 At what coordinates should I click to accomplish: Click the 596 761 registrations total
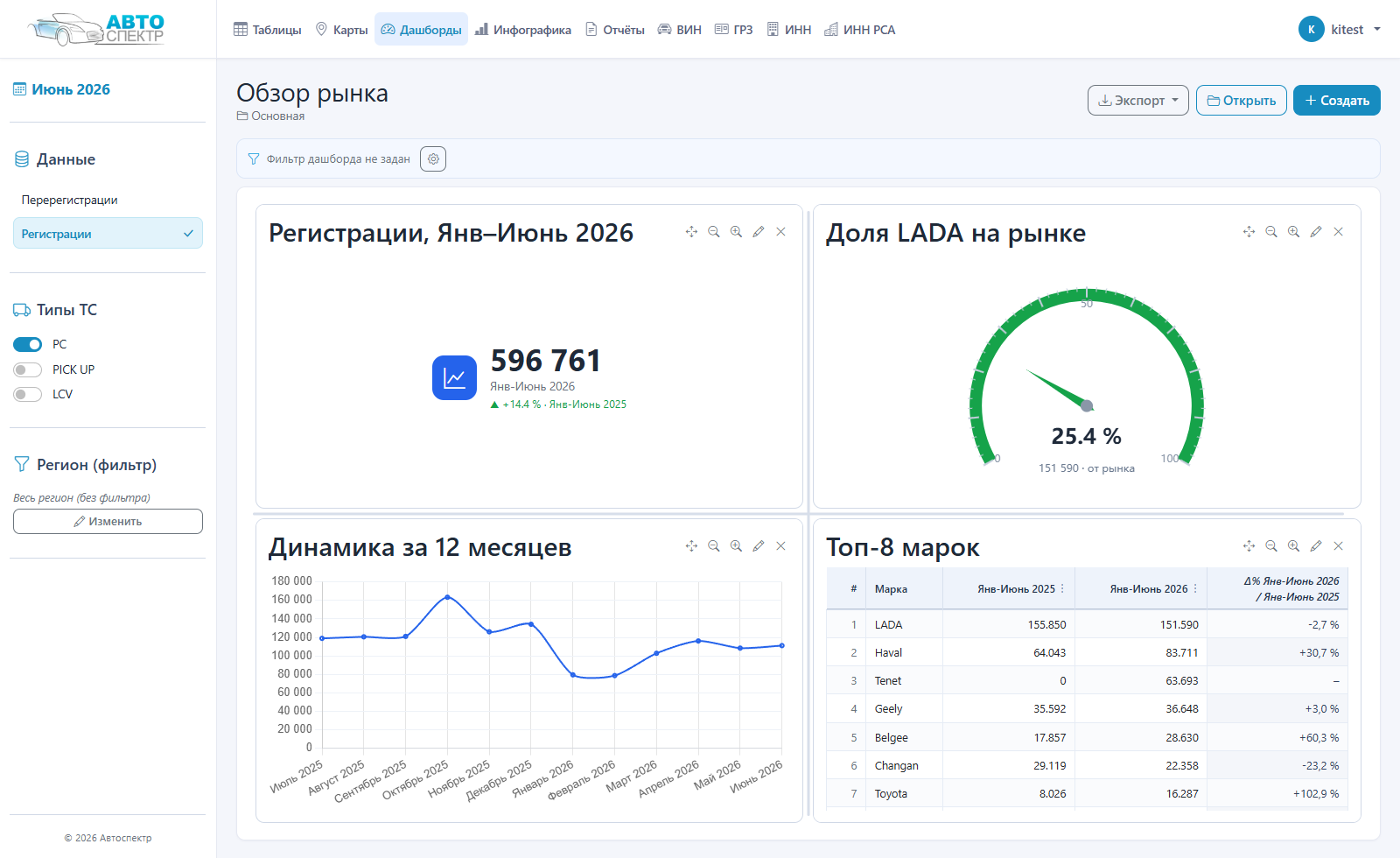pyautogui.click(x=545, y=361)
